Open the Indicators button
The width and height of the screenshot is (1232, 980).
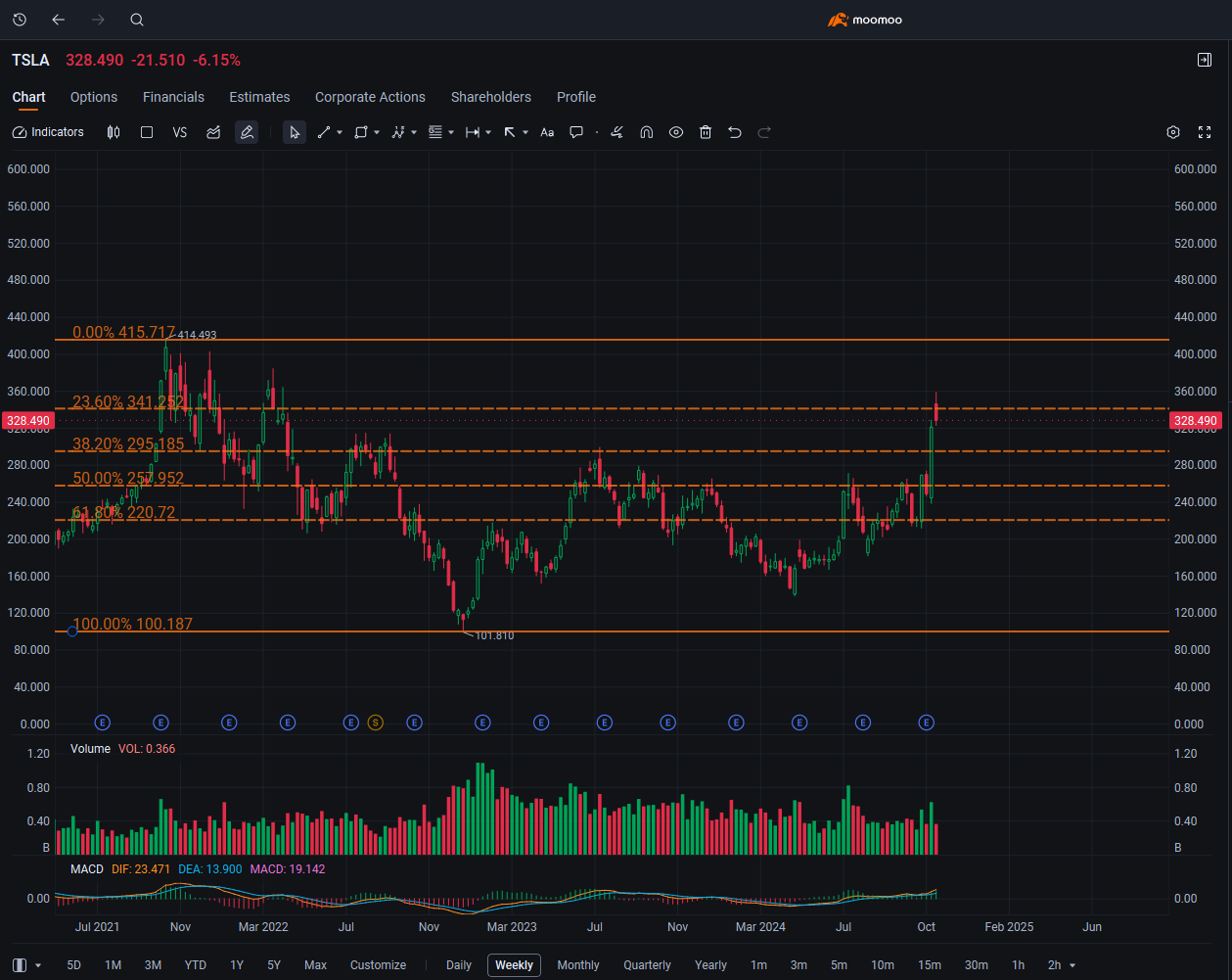tap(48, 132)
